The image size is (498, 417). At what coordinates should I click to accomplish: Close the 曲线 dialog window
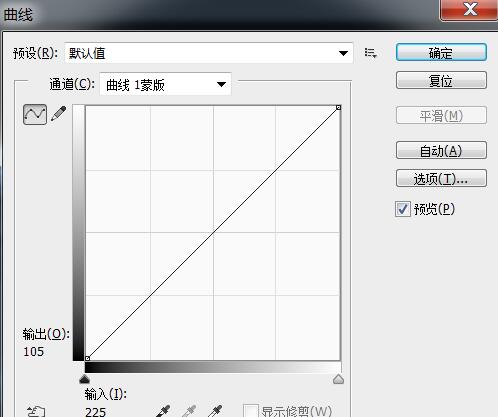(469, 9)
